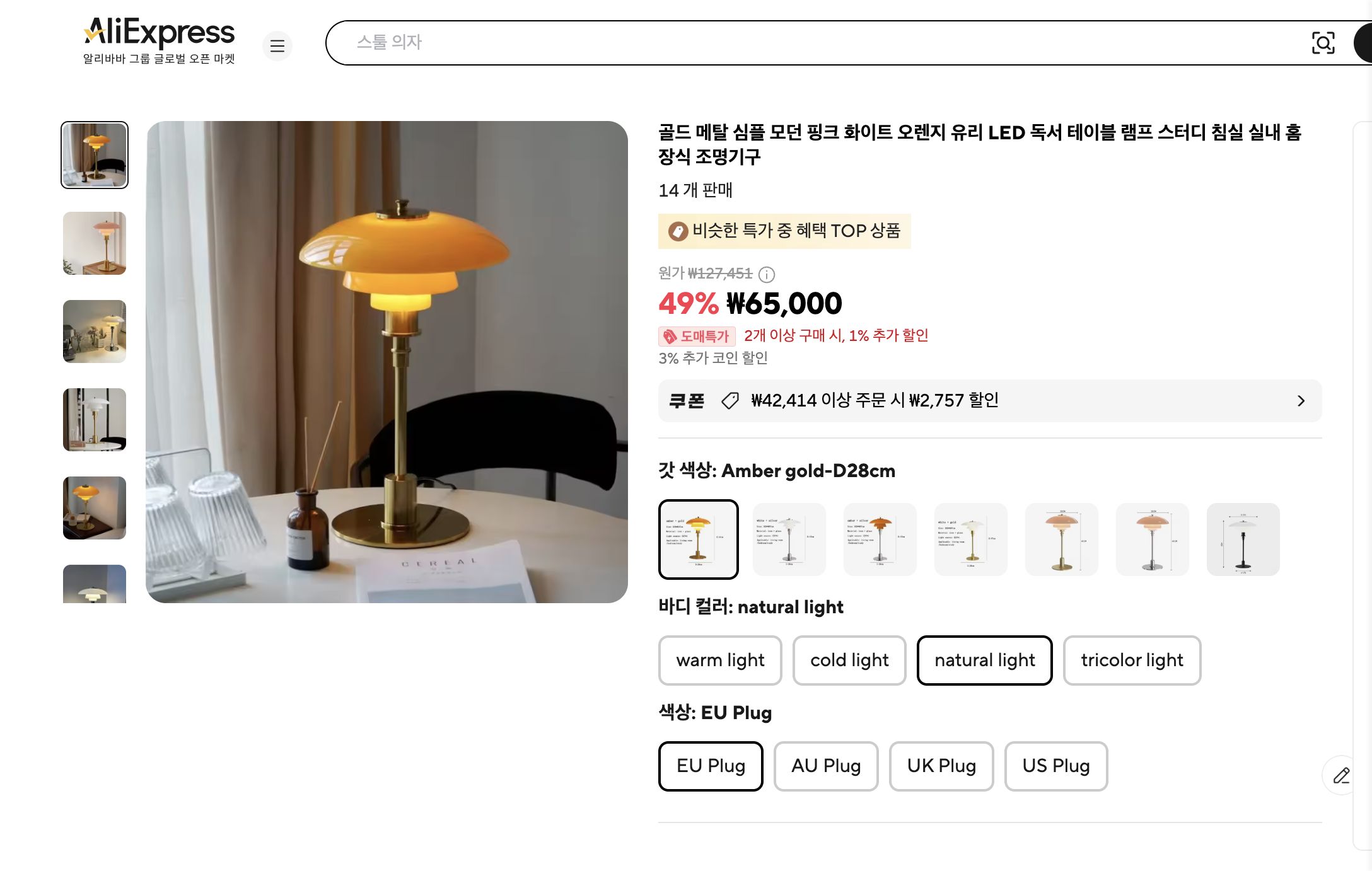Expand the coupon details with the chevron
1372x871 pixels.
pos(1300,401)
